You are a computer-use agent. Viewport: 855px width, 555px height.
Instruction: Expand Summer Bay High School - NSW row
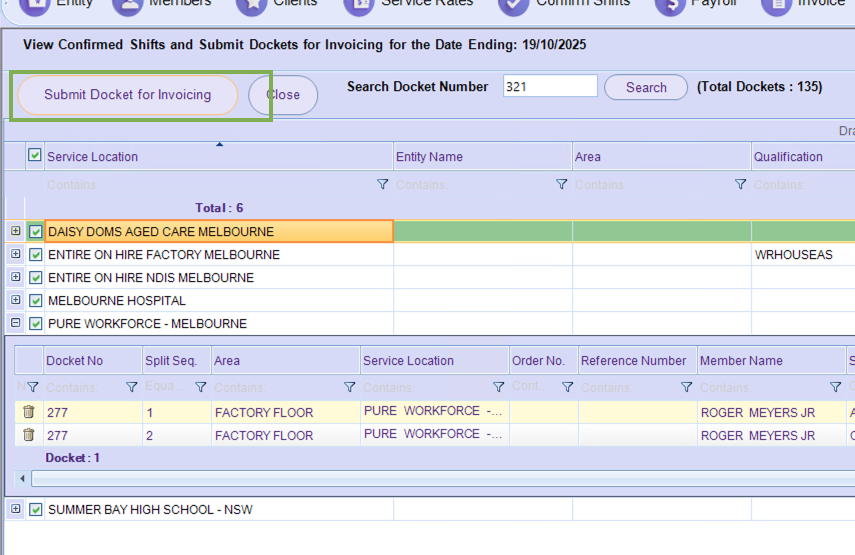point(16,510)
